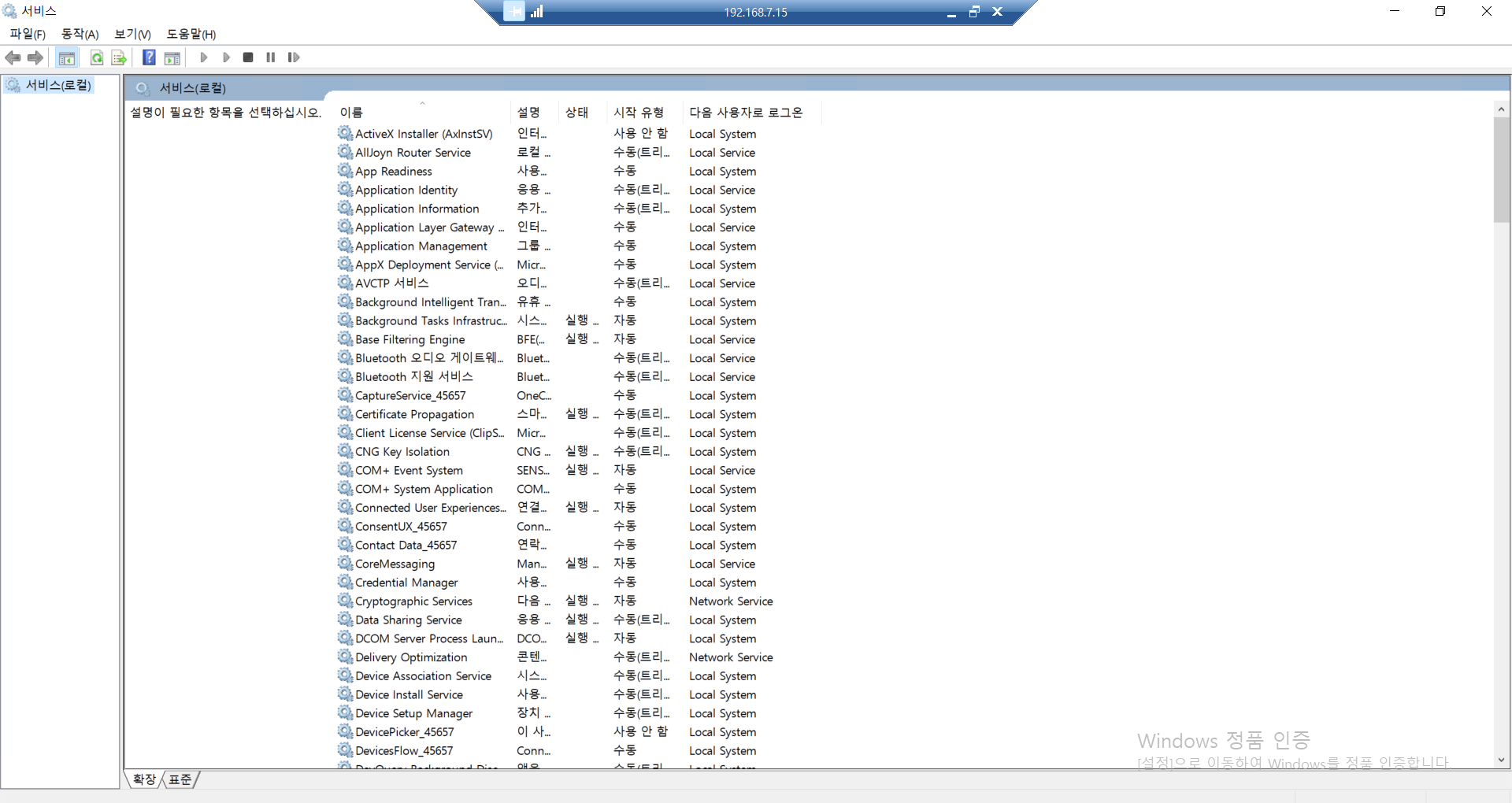Click the Pause Service icon
Viewport: 1512px width, 803px height.
pos(271,57)
